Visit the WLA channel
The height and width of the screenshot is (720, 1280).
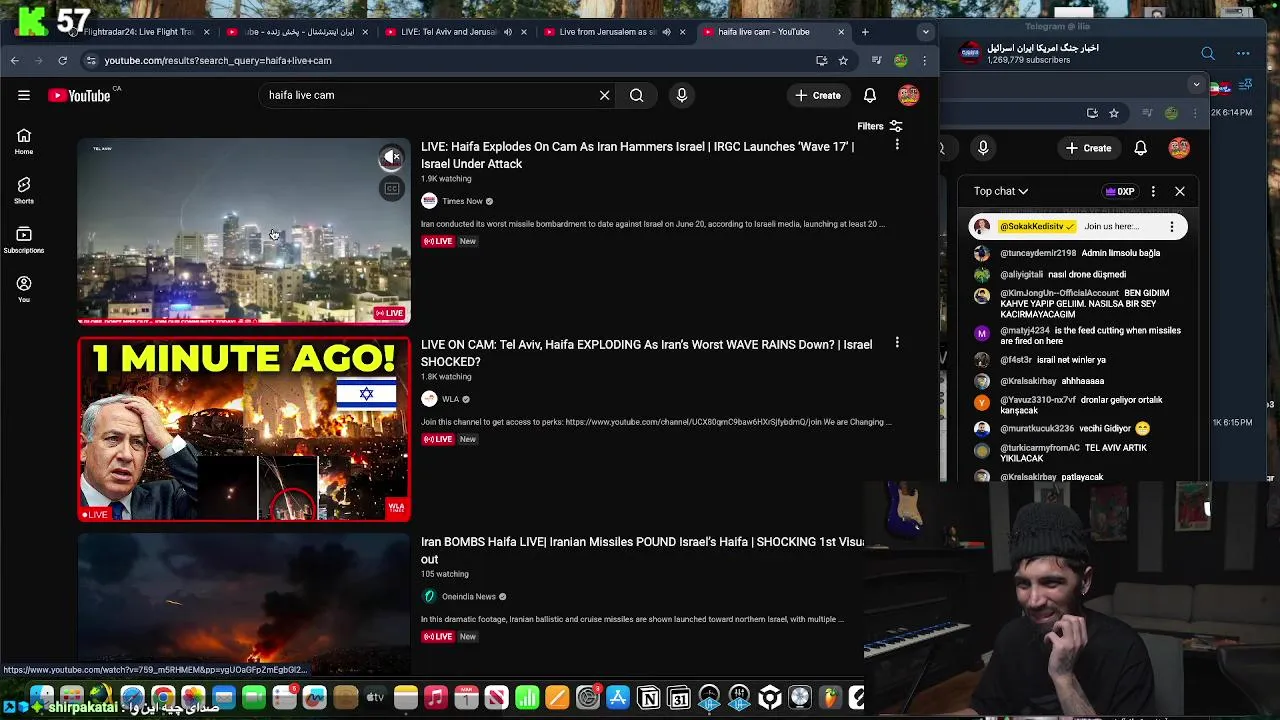(x=450, y=399)
